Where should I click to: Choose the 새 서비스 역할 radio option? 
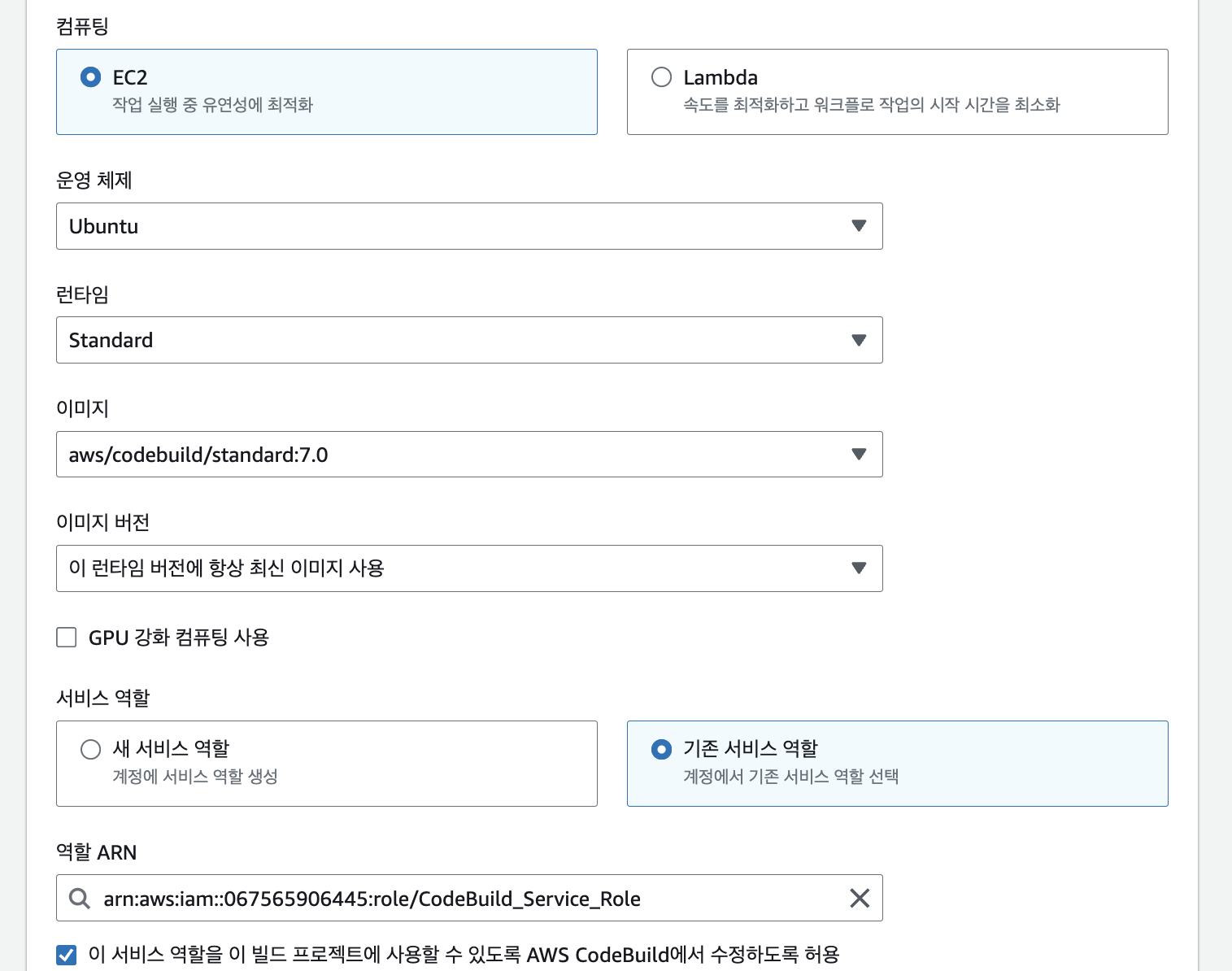tap(90, 749)
